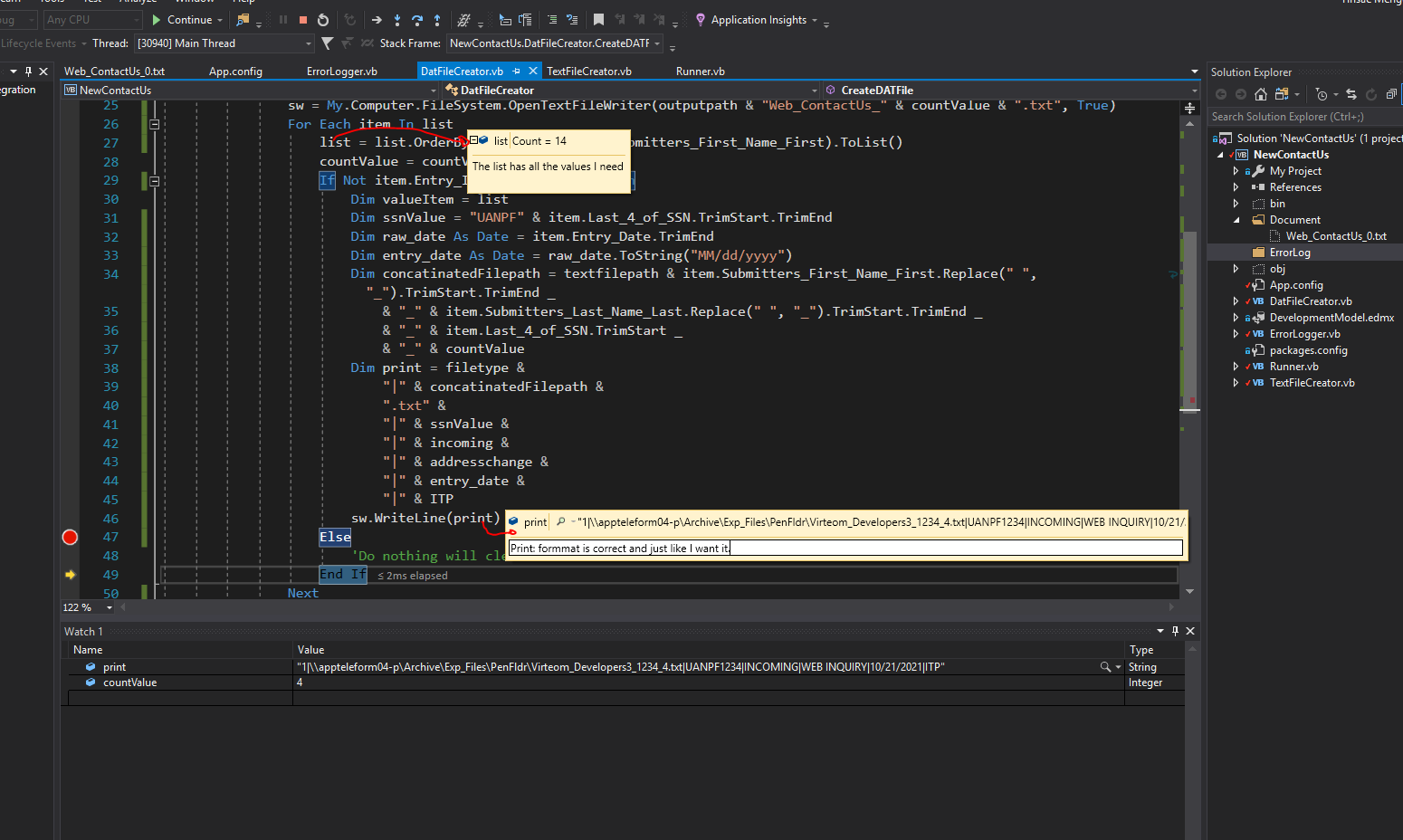Collapse the For Each block at line 26
The width and height of the screenshot is (1403, 840).
click(x=155, y=124)
